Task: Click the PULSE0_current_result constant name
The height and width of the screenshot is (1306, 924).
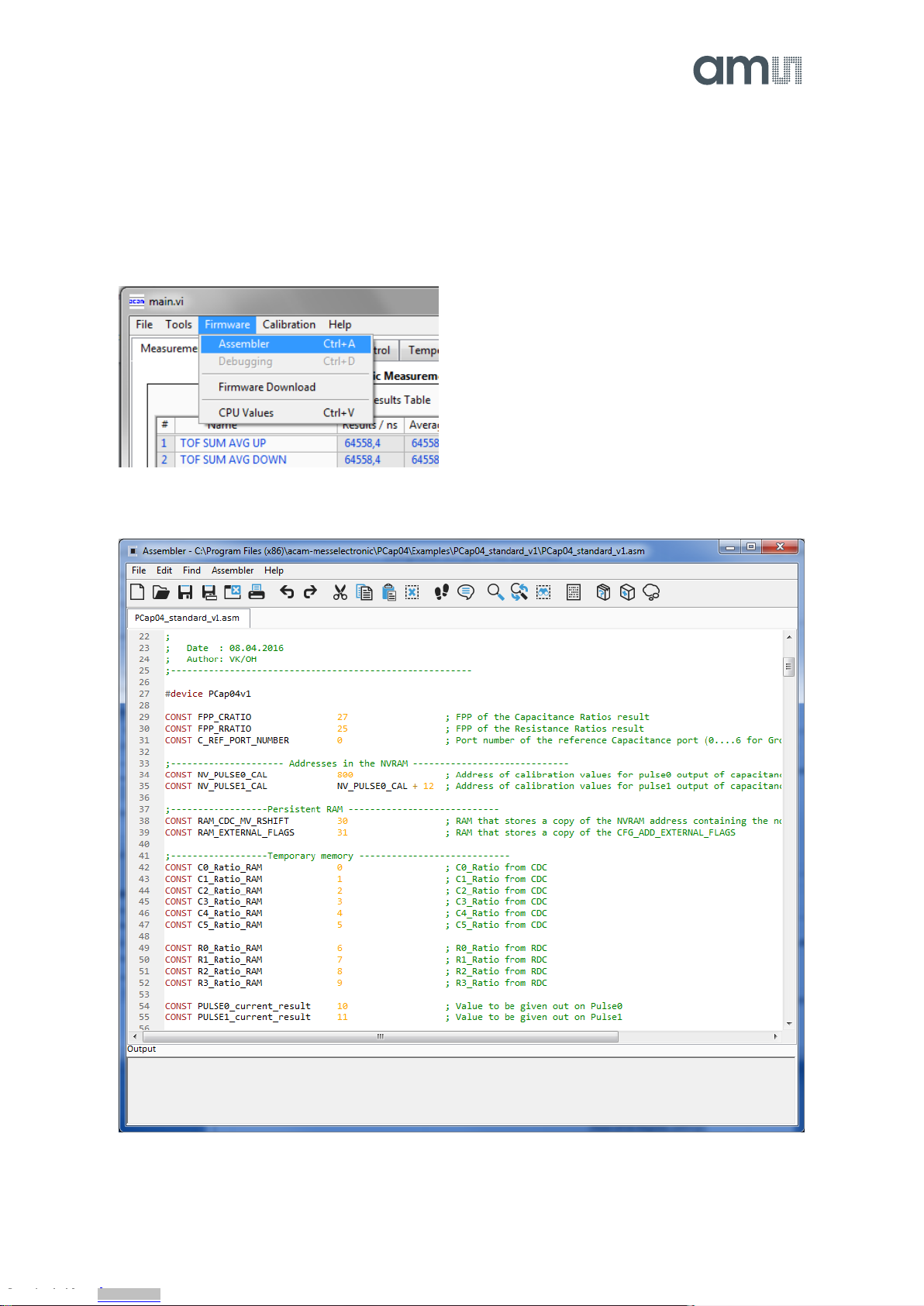Action: coord(253,1007)
